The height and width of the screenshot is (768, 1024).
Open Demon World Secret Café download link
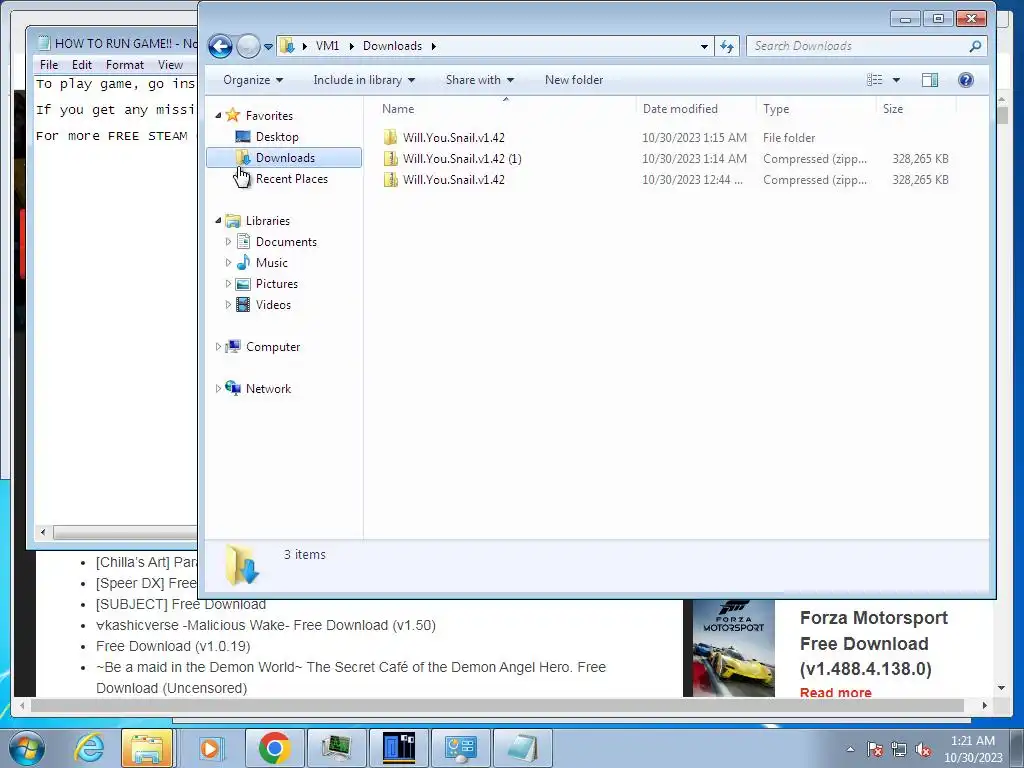351,677
